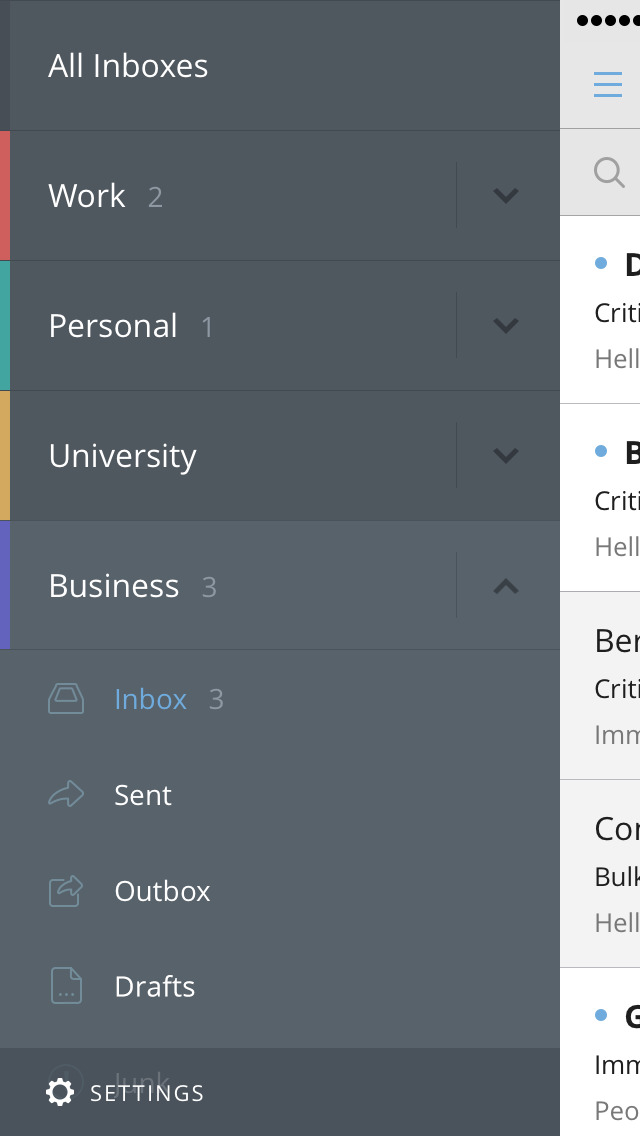Tap the hamburger menu icon
The image size is (640, 1136).
(607, 85)
